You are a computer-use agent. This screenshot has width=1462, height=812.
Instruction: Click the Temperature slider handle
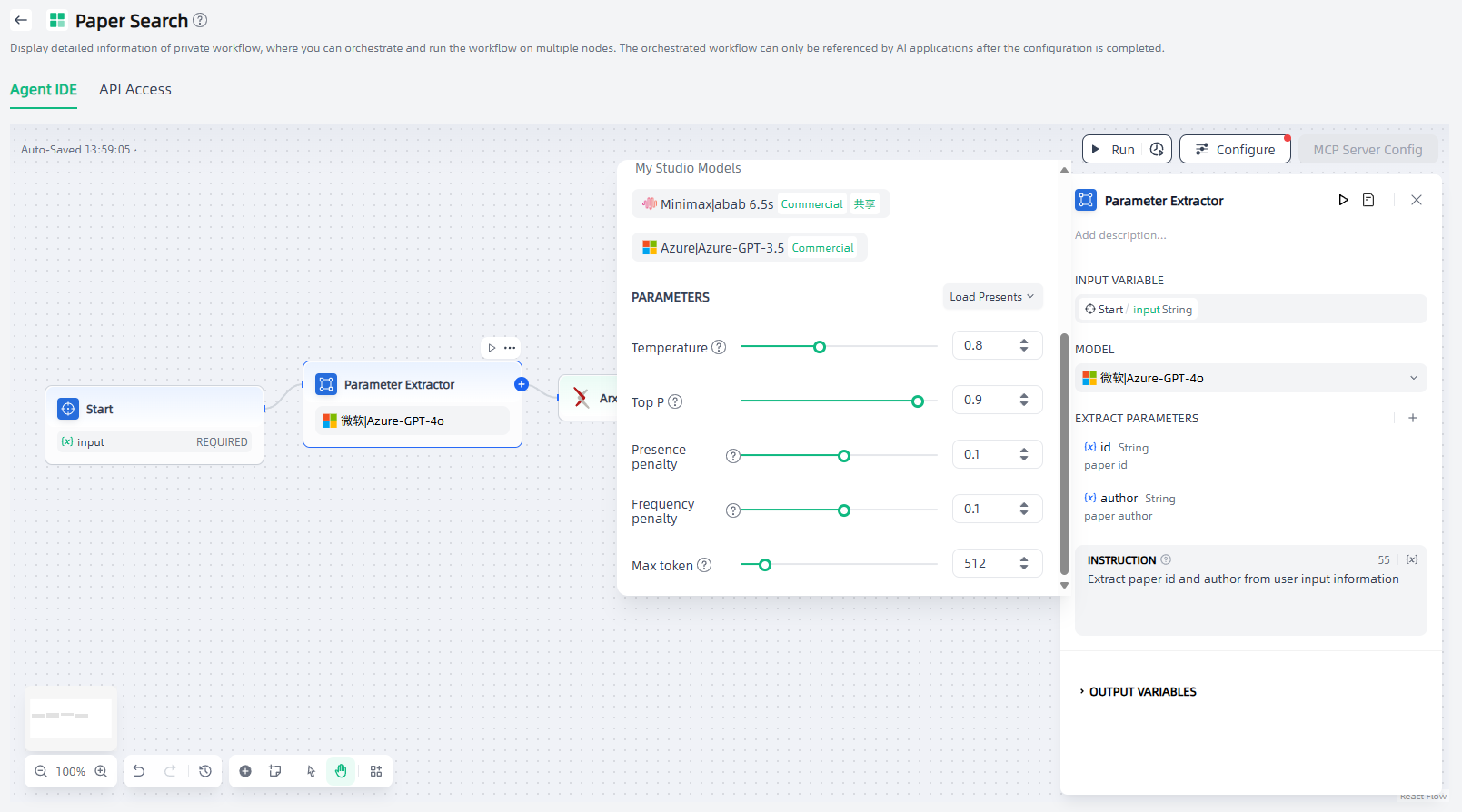(820, 347)
